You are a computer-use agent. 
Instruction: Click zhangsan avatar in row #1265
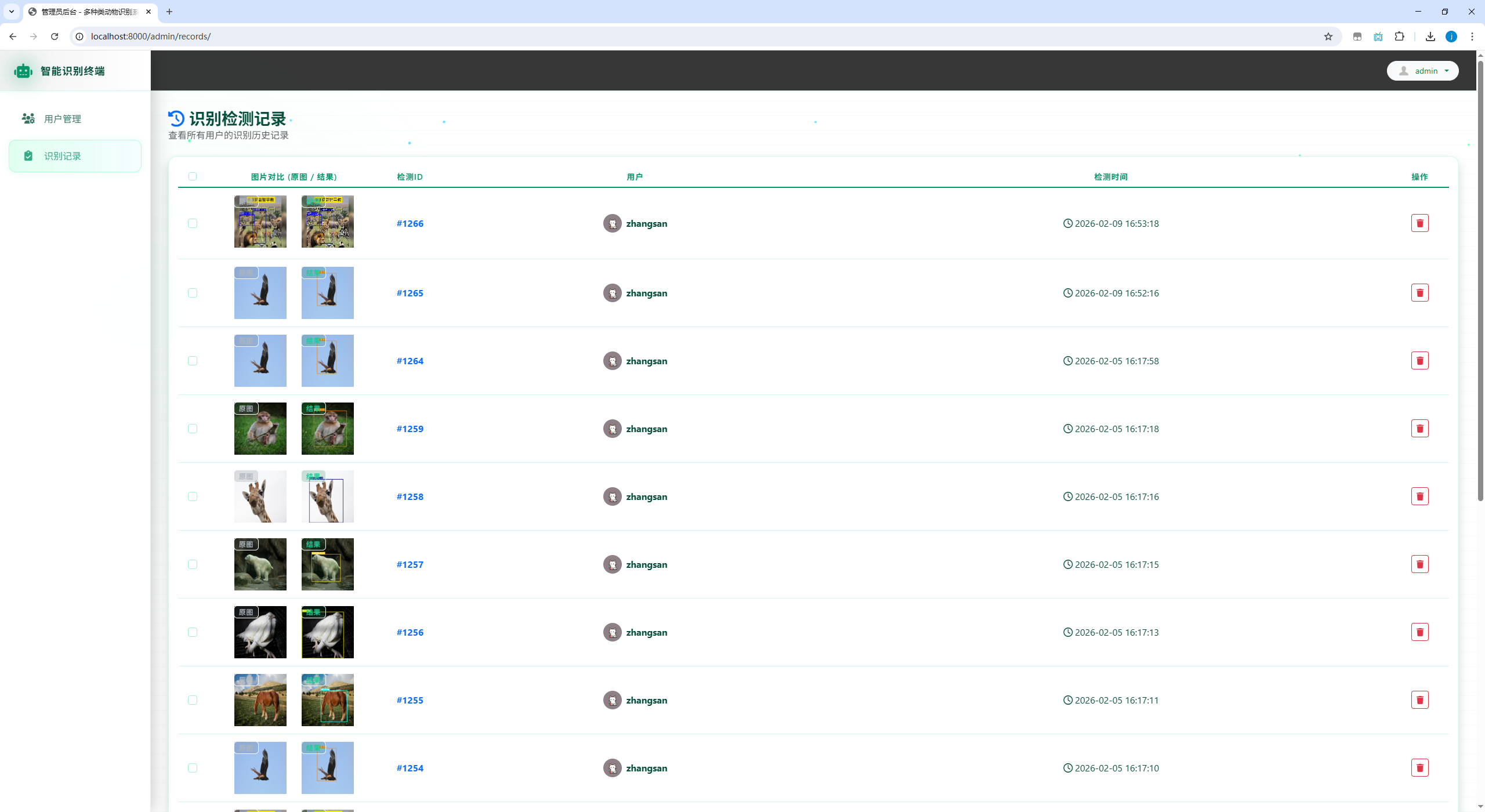tap(612, 293)
